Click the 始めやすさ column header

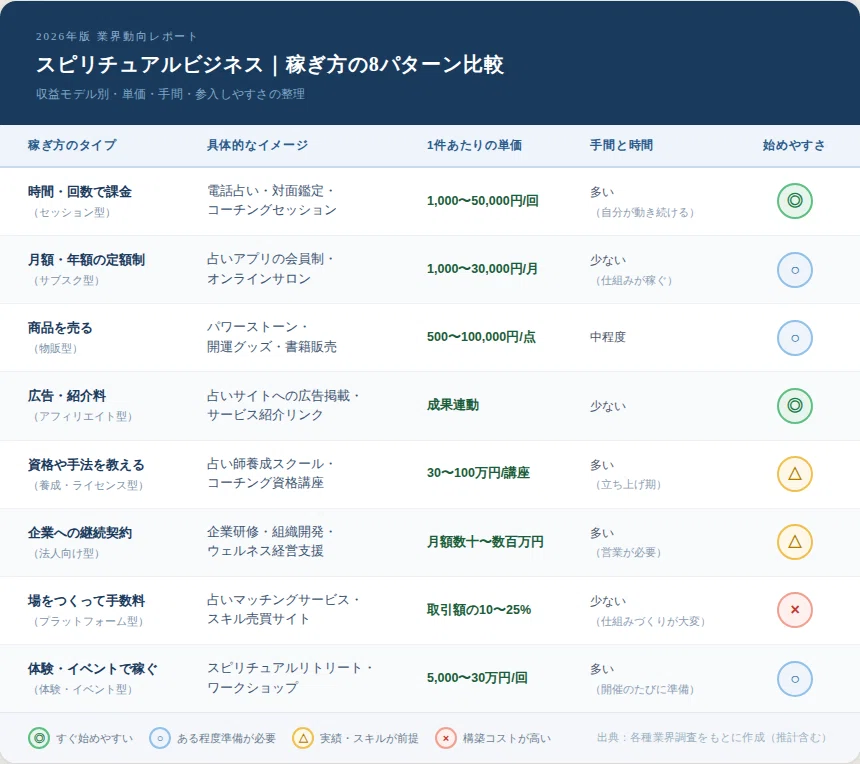coord(794,145)
